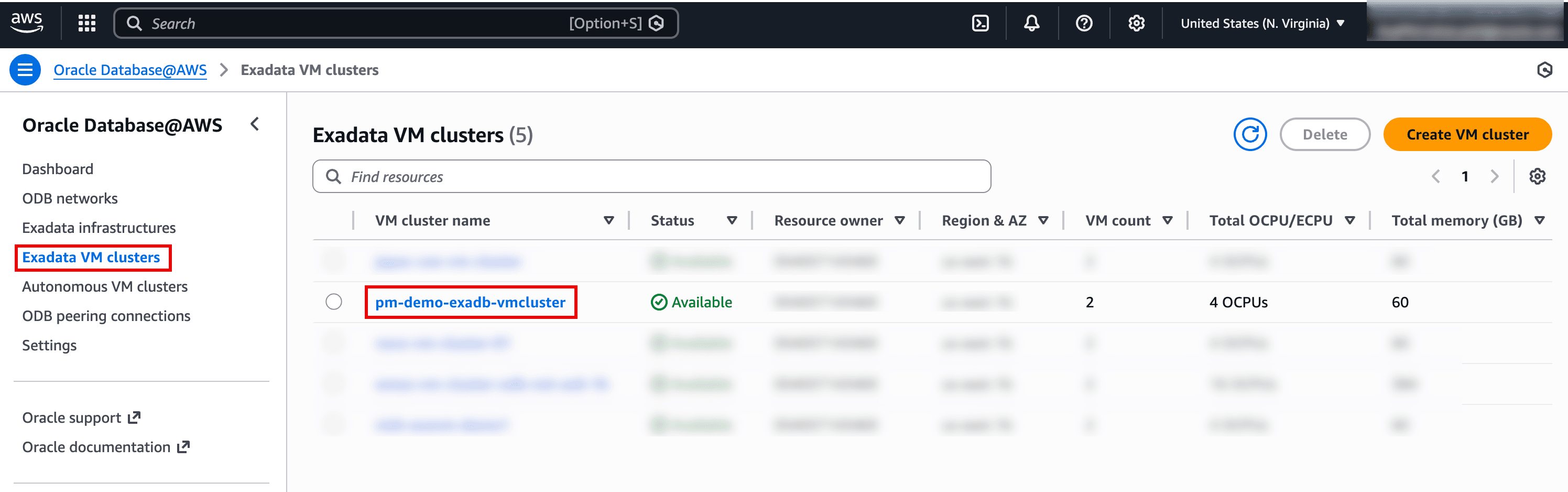This screenshot has width=1568, height=492.
Task: Launch CloudShell from the top bar
Action: point(980,23)
